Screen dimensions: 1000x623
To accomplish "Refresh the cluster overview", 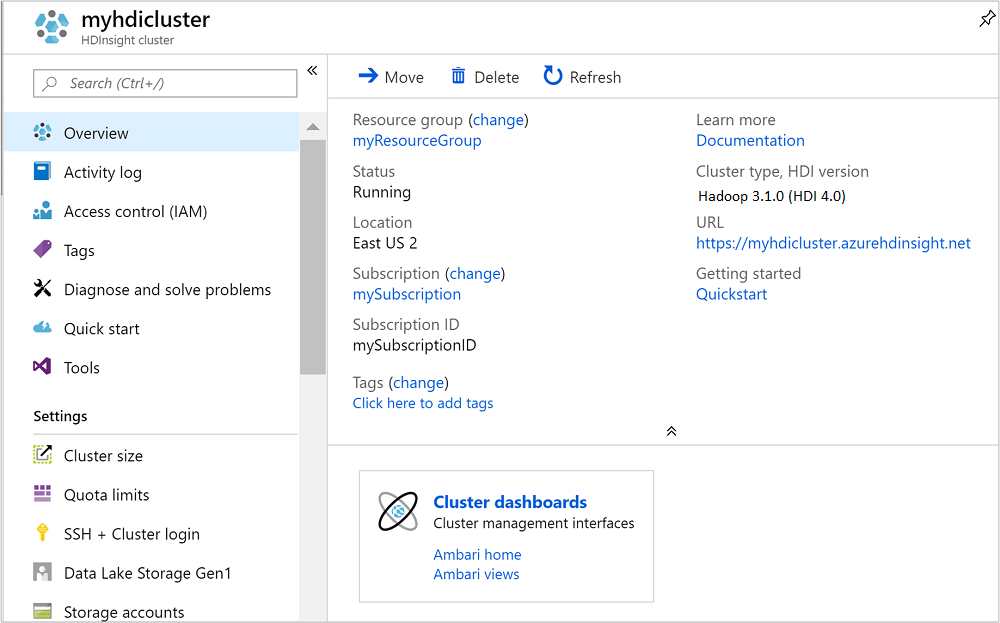I will pos(582,76).
